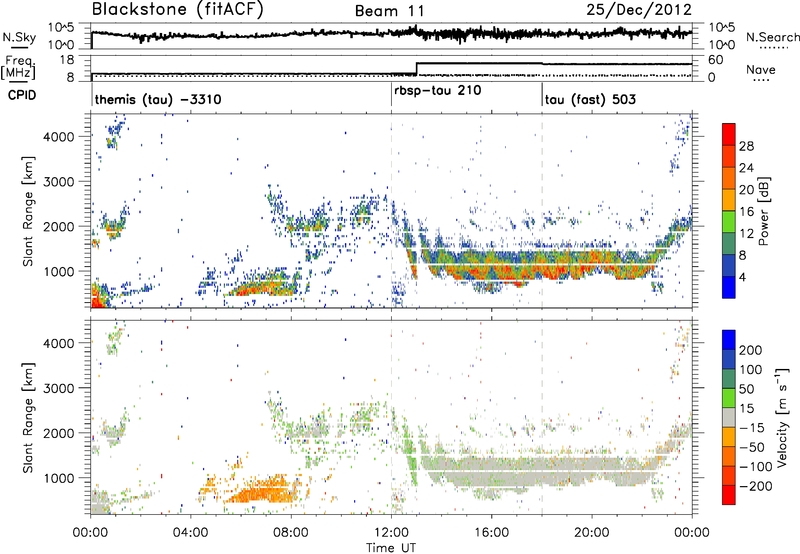Click the red bottom of Velocity color bar
Screen dimensions: 800x554
[729, 495]
